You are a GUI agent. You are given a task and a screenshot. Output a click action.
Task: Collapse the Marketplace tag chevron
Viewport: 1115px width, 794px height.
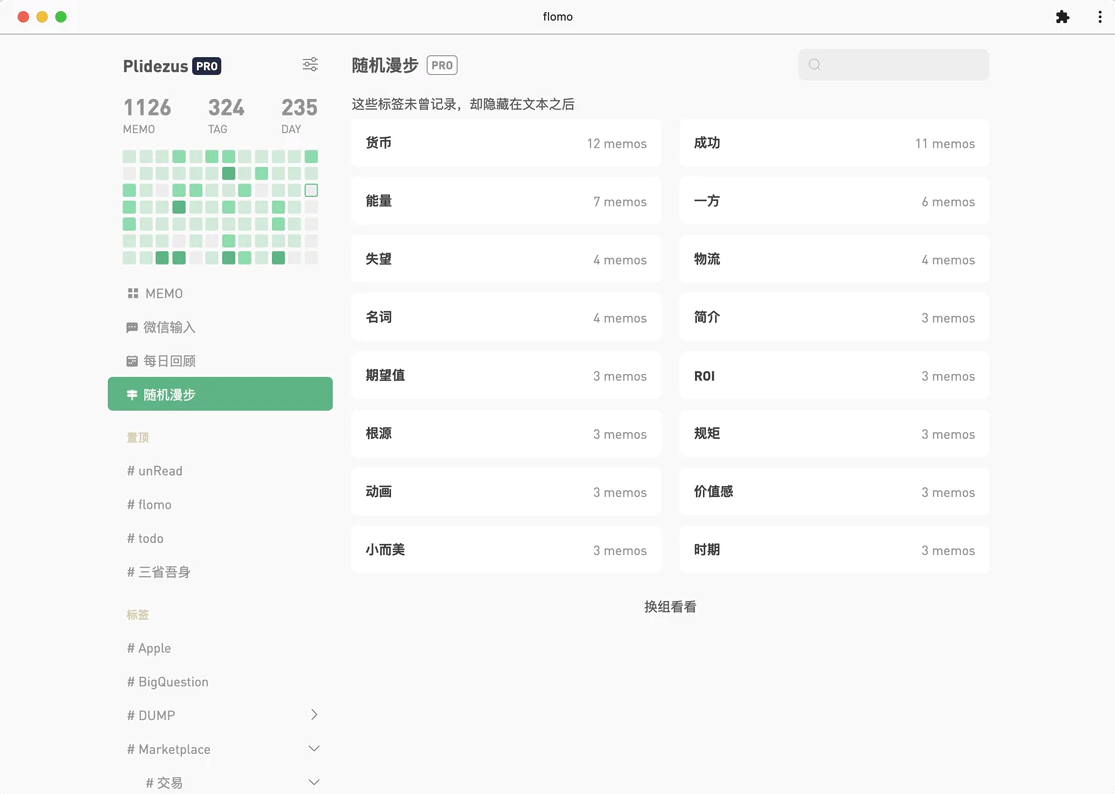pyautogui.click(x=314, y=749)
